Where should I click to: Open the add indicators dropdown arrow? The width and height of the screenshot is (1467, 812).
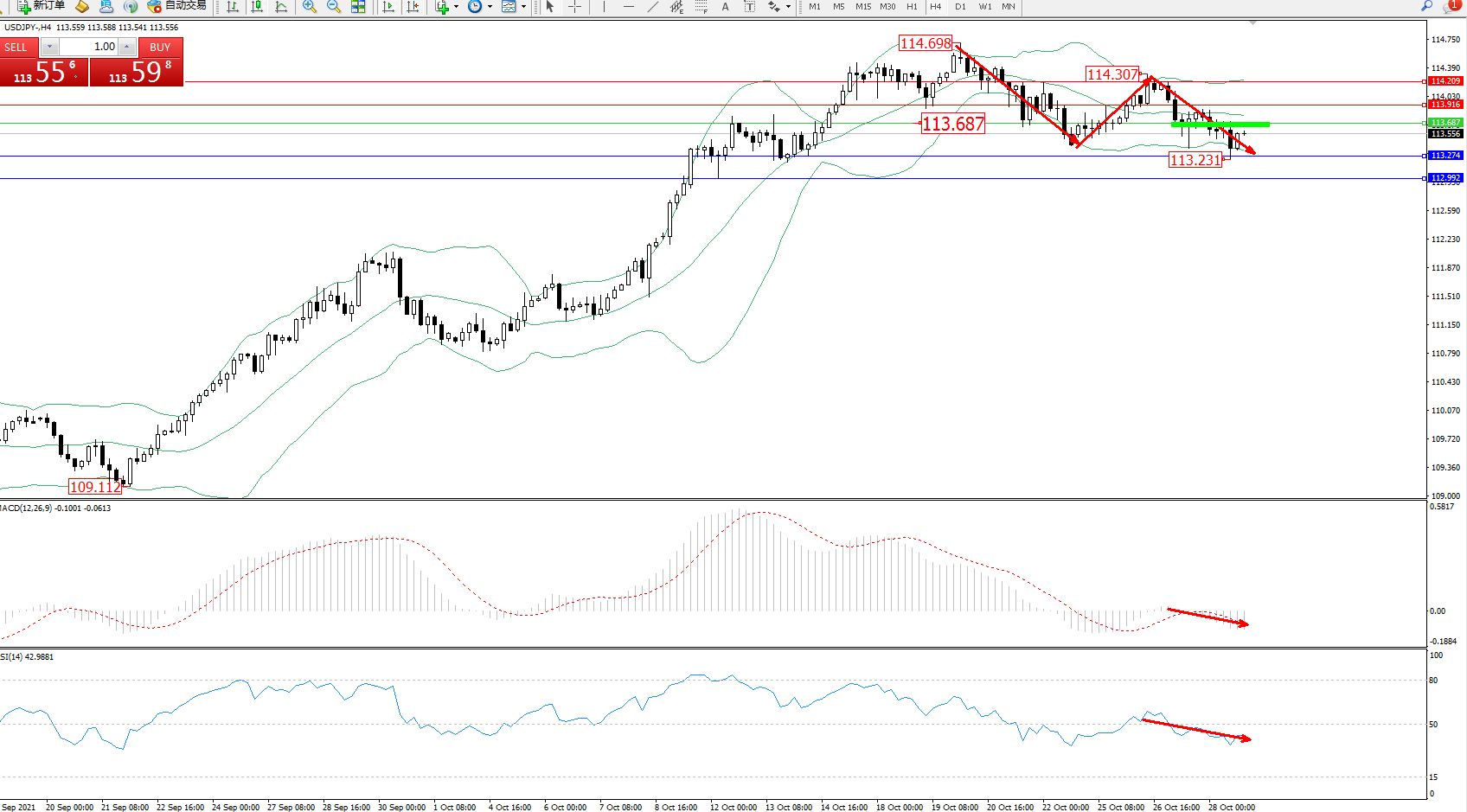(x=457, y=7)
